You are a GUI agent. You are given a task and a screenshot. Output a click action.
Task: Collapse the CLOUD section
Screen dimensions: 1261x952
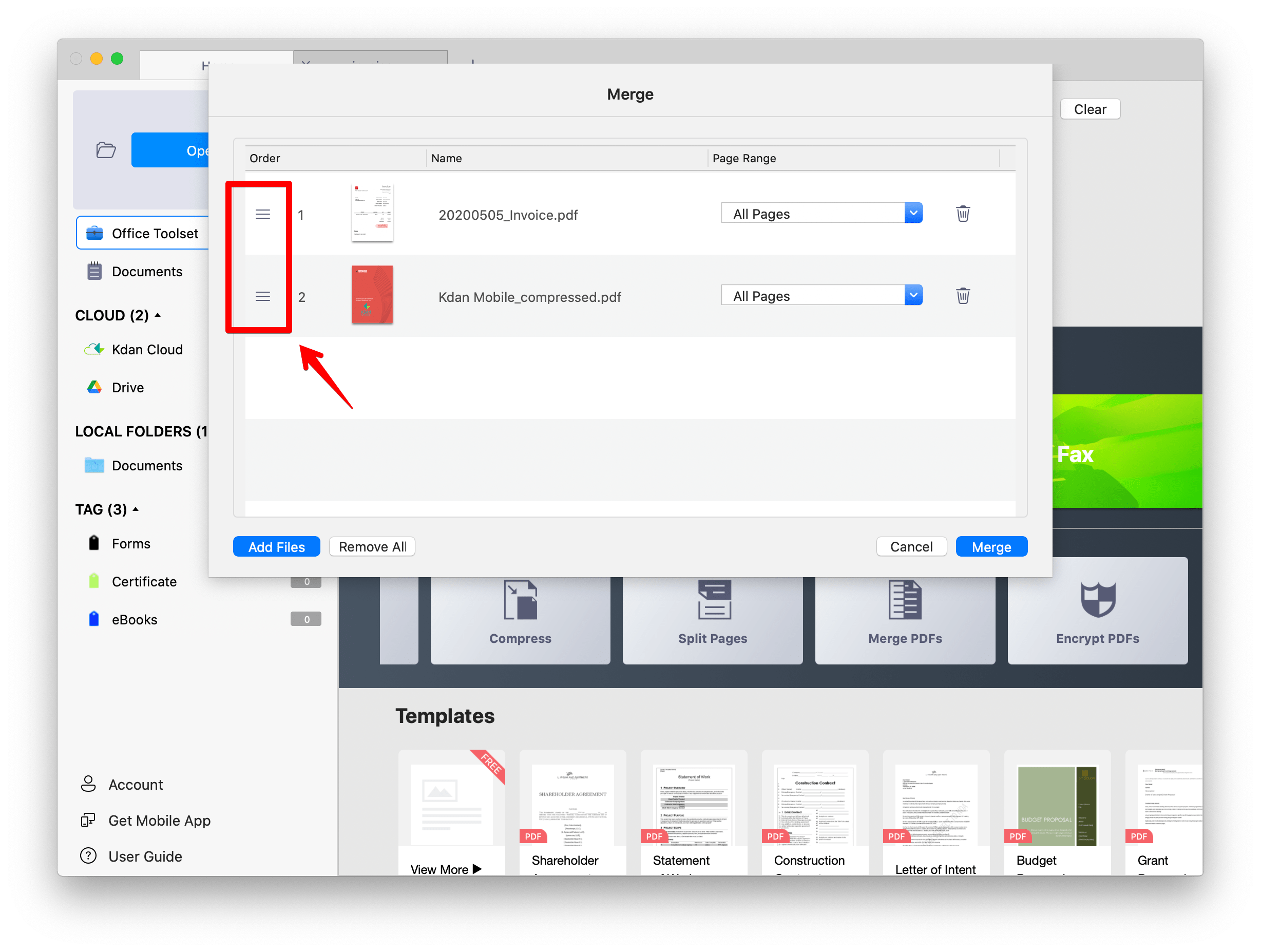(158, 315)
